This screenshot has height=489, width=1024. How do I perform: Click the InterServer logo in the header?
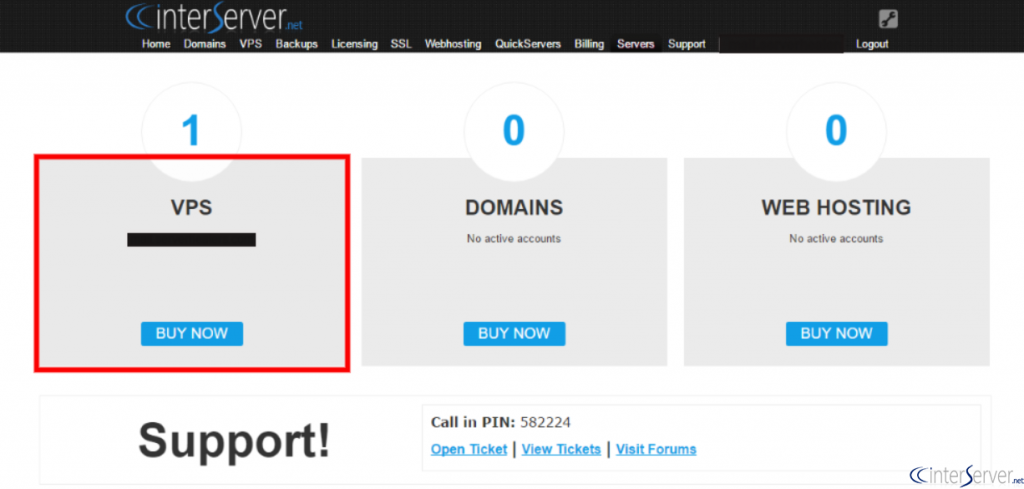(214, 17)
